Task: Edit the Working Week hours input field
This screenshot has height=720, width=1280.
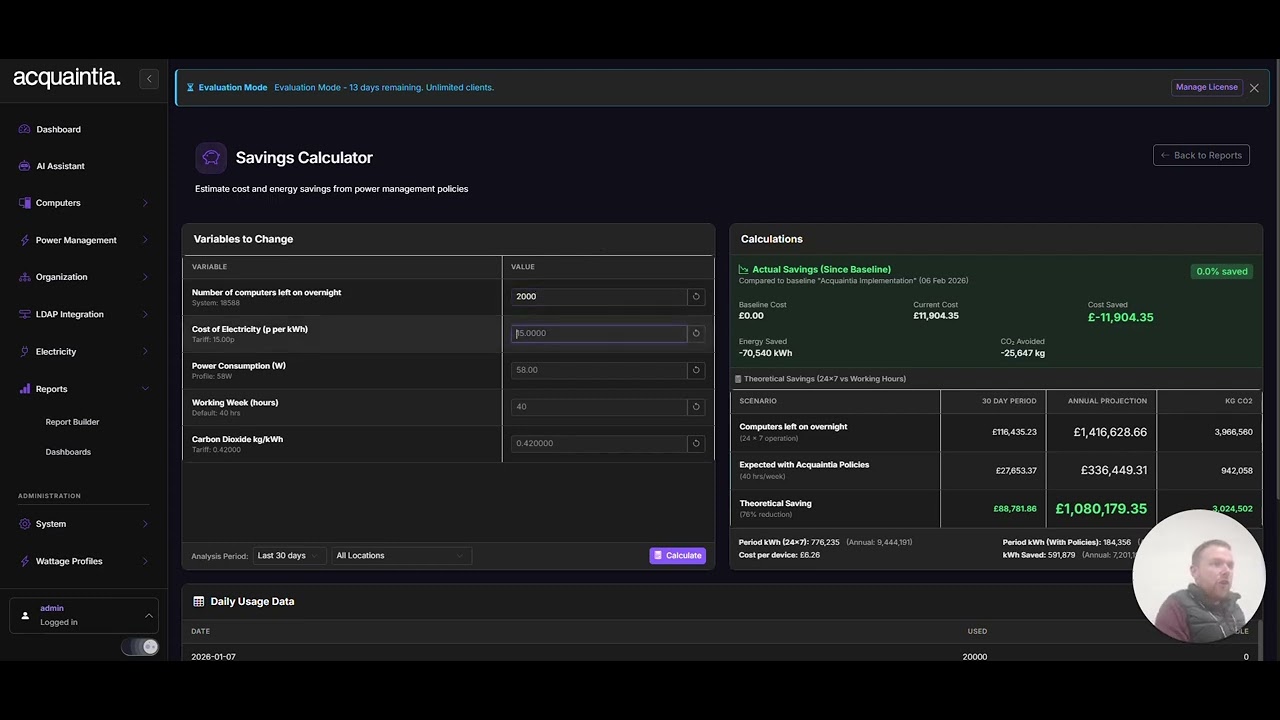Action: pos(599,406)
